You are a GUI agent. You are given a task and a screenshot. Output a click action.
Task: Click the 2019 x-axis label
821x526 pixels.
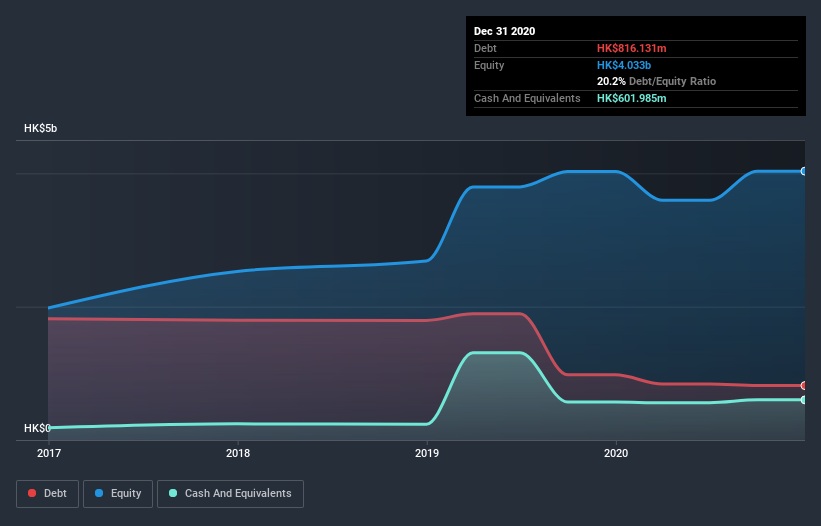tap(427, 453)
